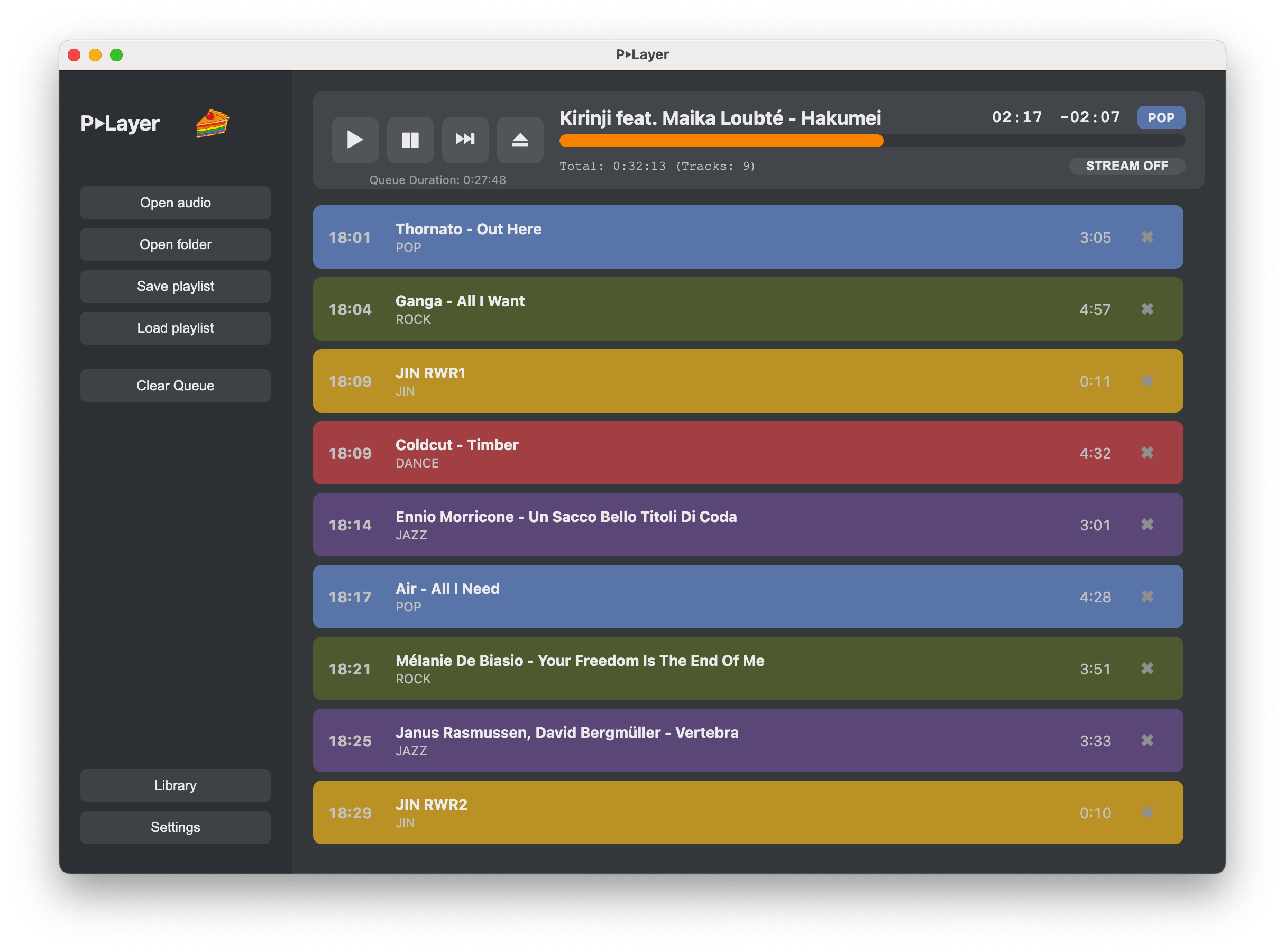The image size is (1285, 952).
Task: Eject the currently loaded track
Action: click(x=520, y=140)
